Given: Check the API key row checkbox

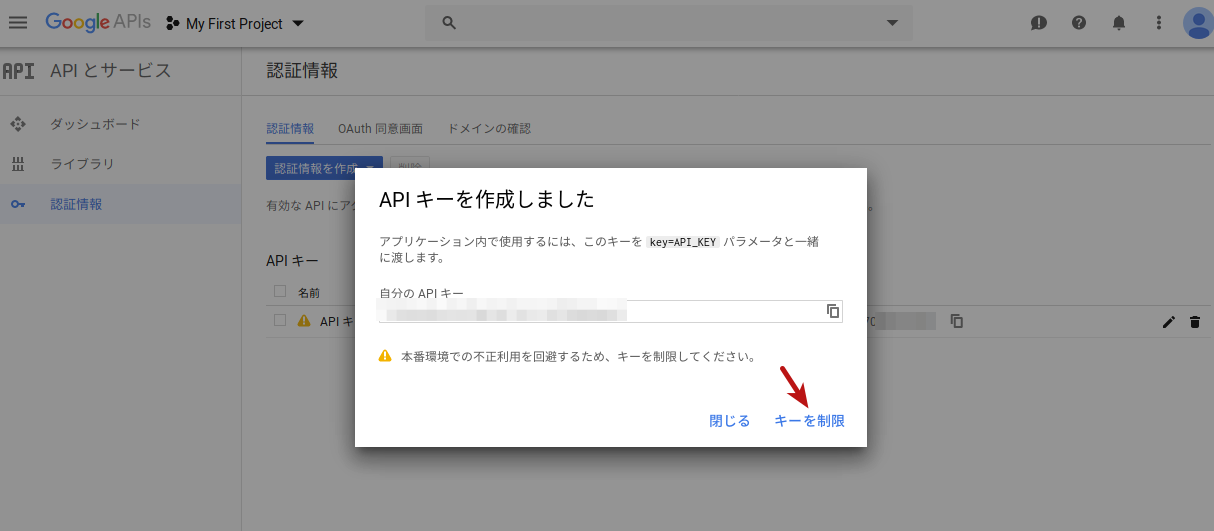Looking at the screenshot, I should pyautogui.click(x=280, y=321).
